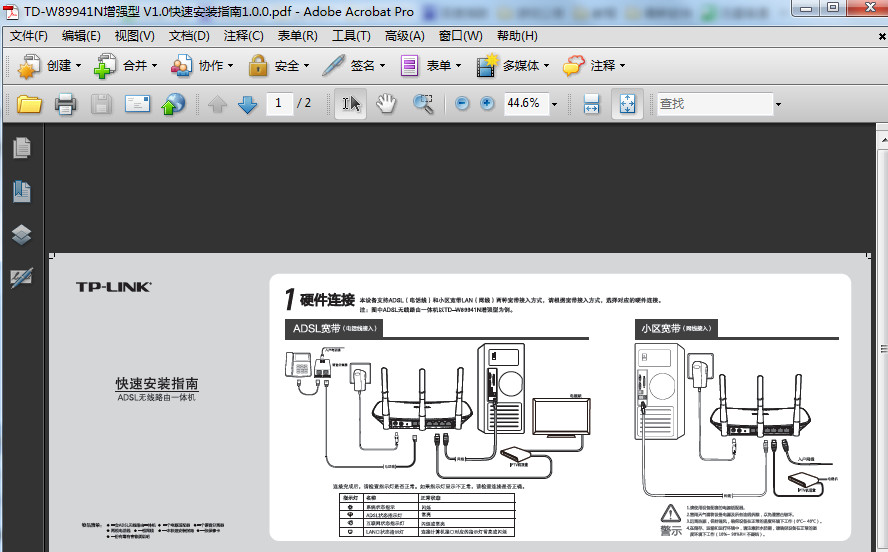Choose the Select tool cursor icon
Image resolution: width=888 pixels, height=552 pixels.
pyautogui.click(x=351, y=104)
